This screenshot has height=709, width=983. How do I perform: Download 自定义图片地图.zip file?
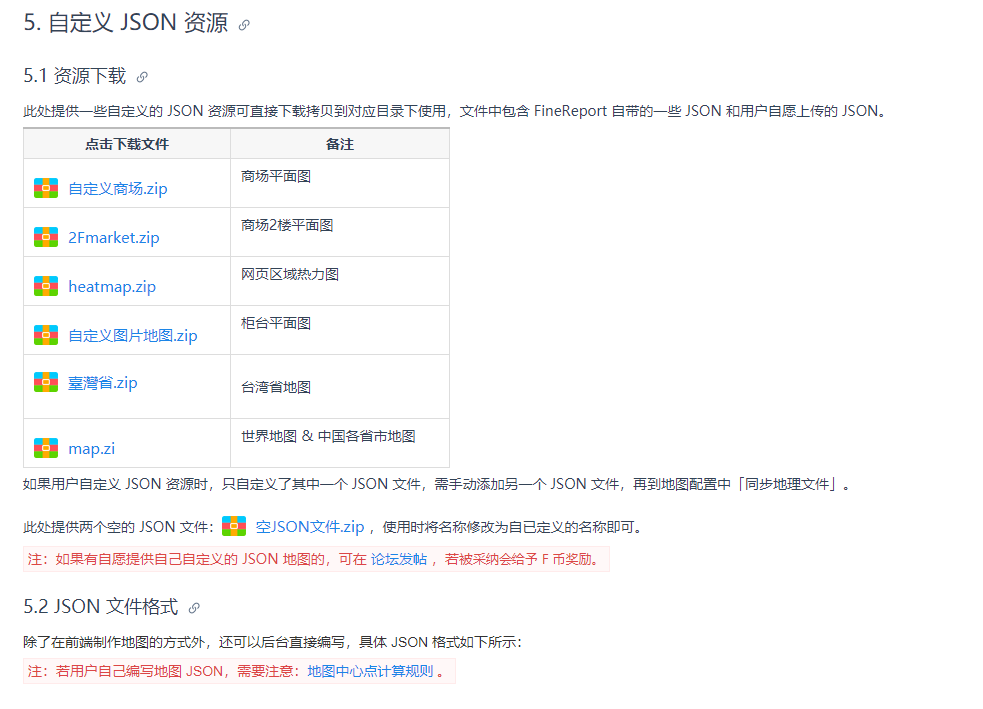(133, 335)
